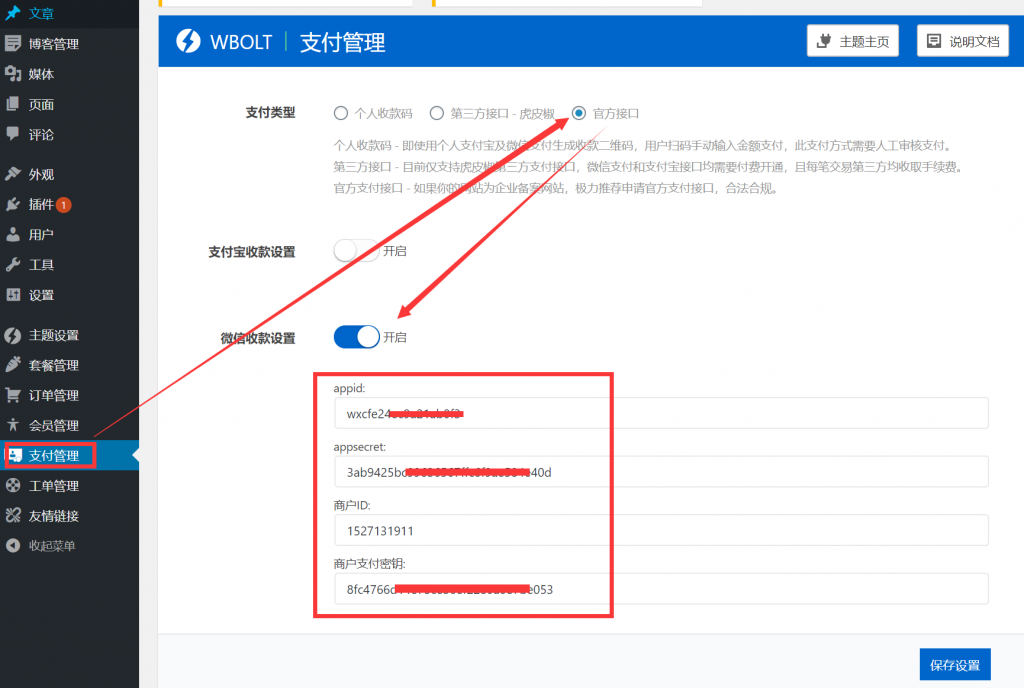Image resolution: width=1024 pixels, height=688 pixels.
Task: Open 博客管理 menu item
Action: (x=54, y=44)
